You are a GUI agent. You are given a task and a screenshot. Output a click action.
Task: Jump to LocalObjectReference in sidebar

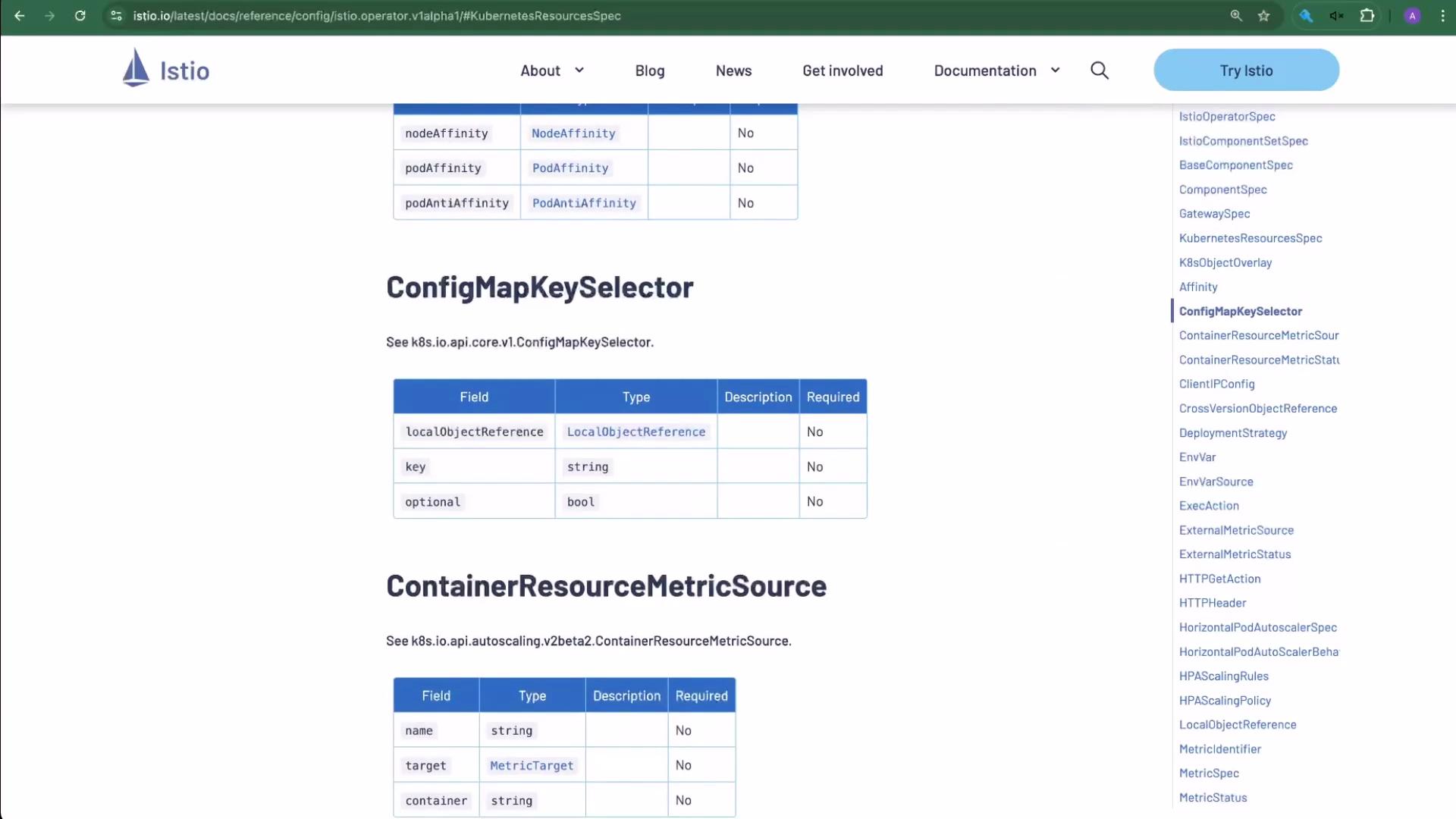(1238, 725)
